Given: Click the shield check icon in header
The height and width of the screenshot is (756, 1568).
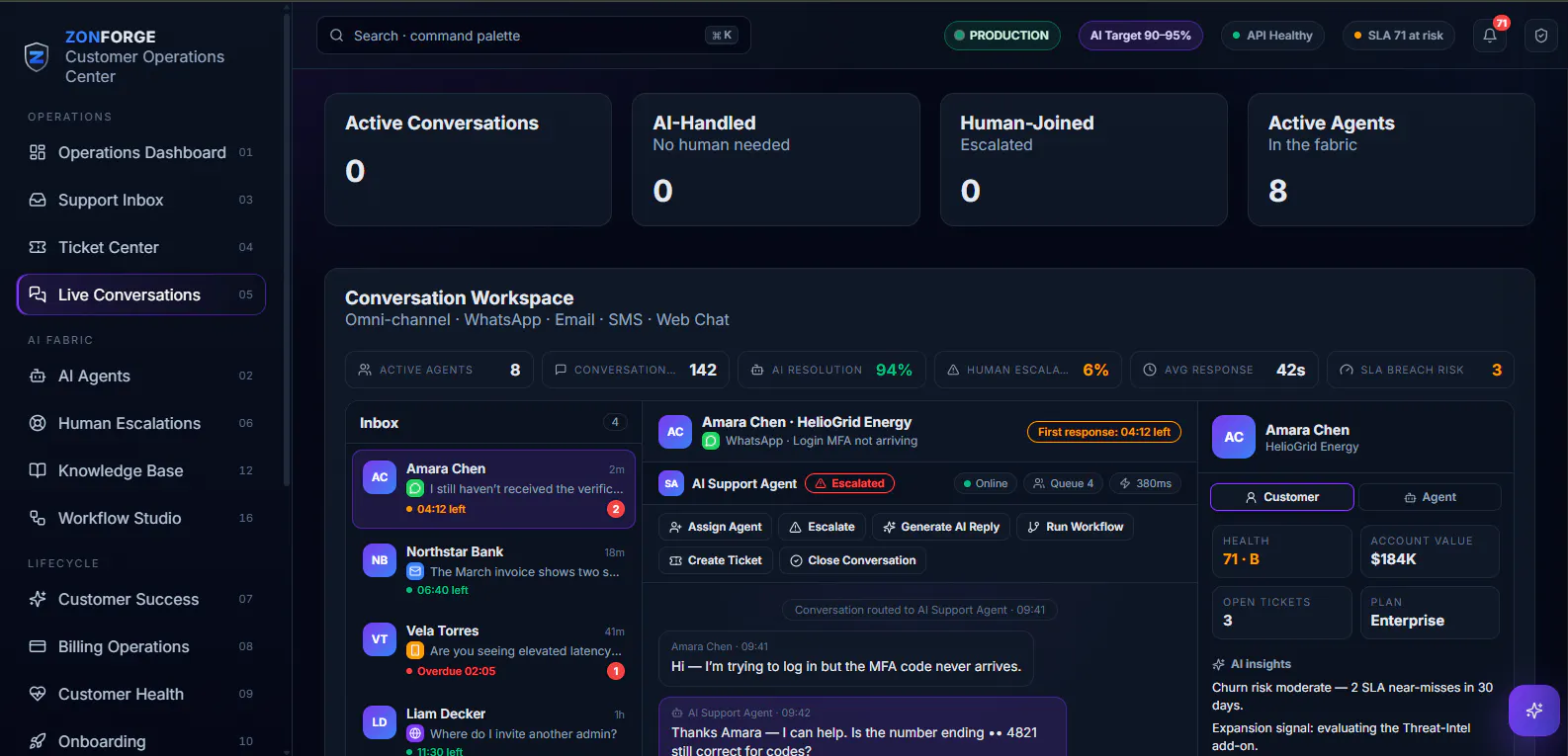Looking at the screenshot, I should pyautogui.click(x=1540, y=36).
